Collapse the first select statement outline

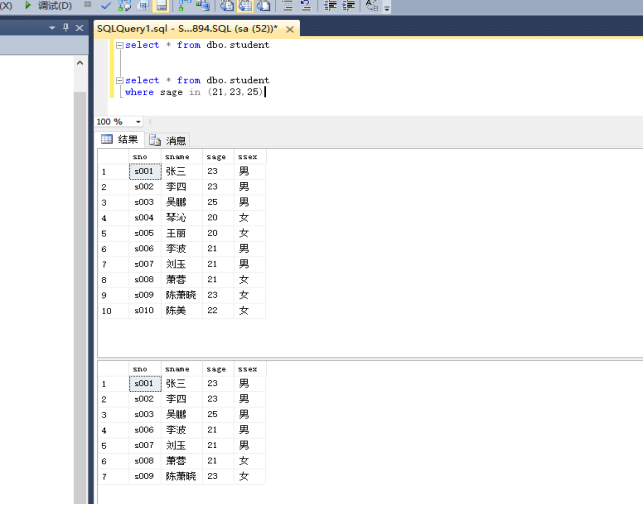tap(120, 45)
